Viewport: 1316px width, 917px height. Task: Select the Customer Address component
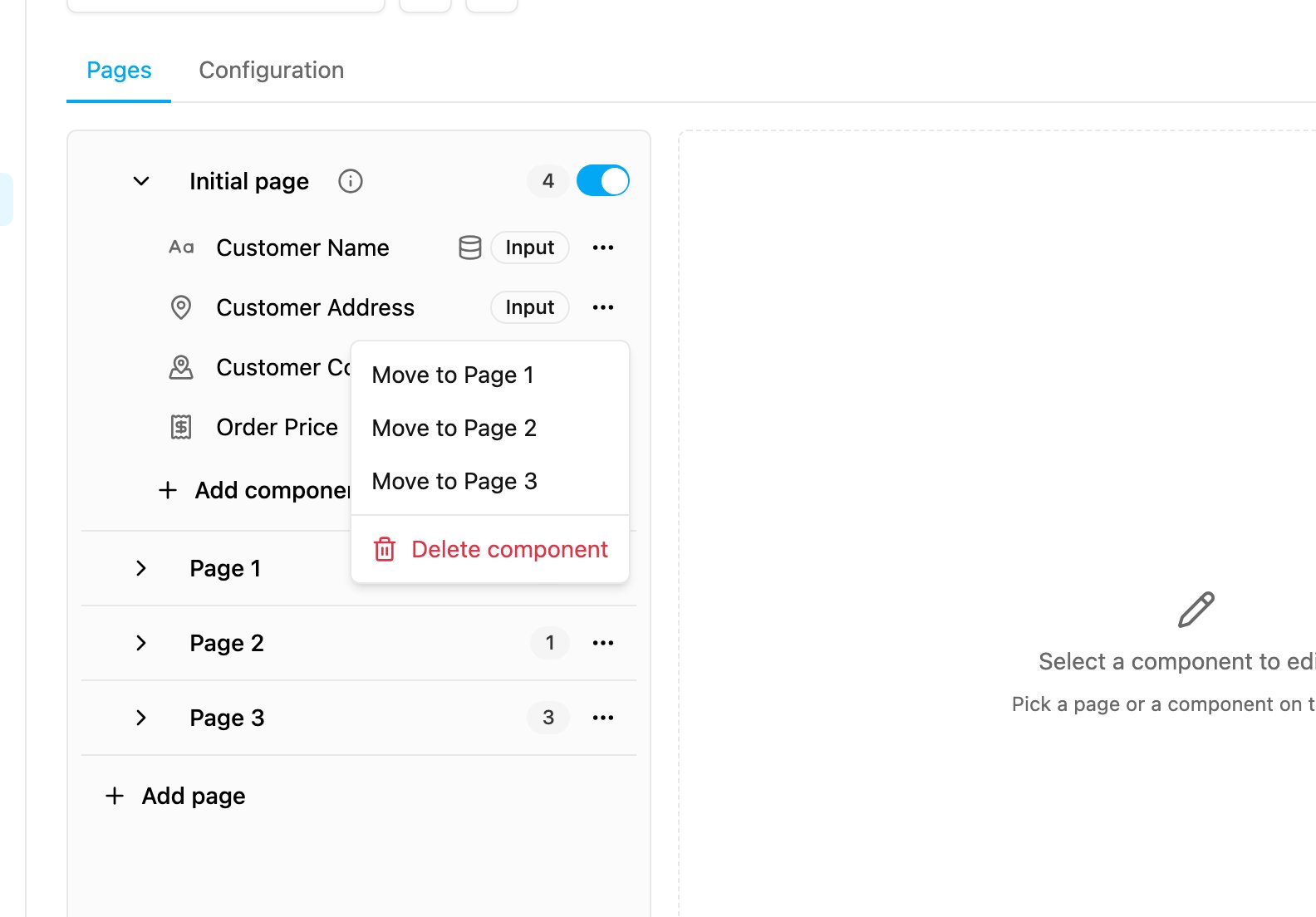316,307
